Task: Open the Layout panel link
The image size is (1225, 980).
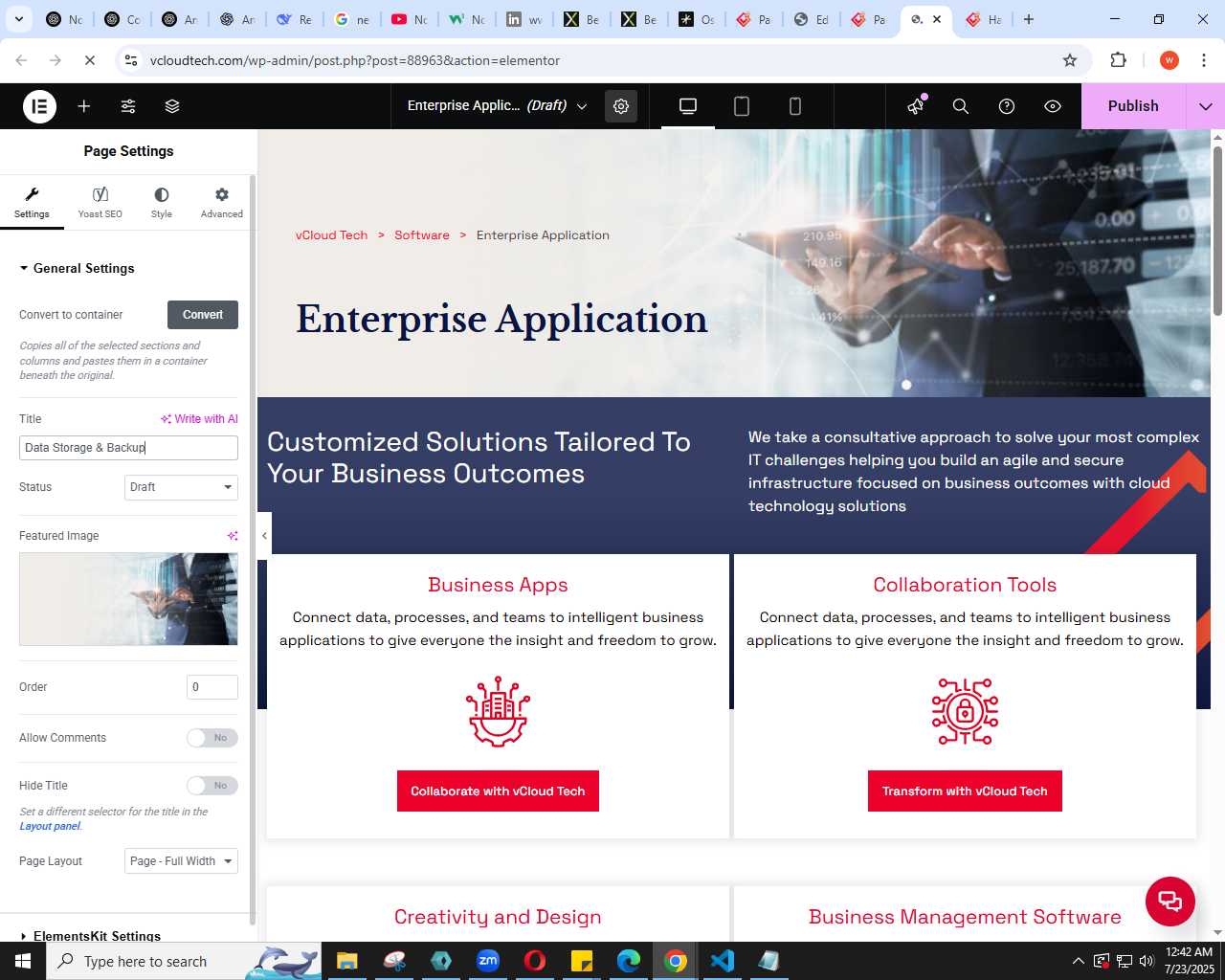Action: click(x=50, y=827)
